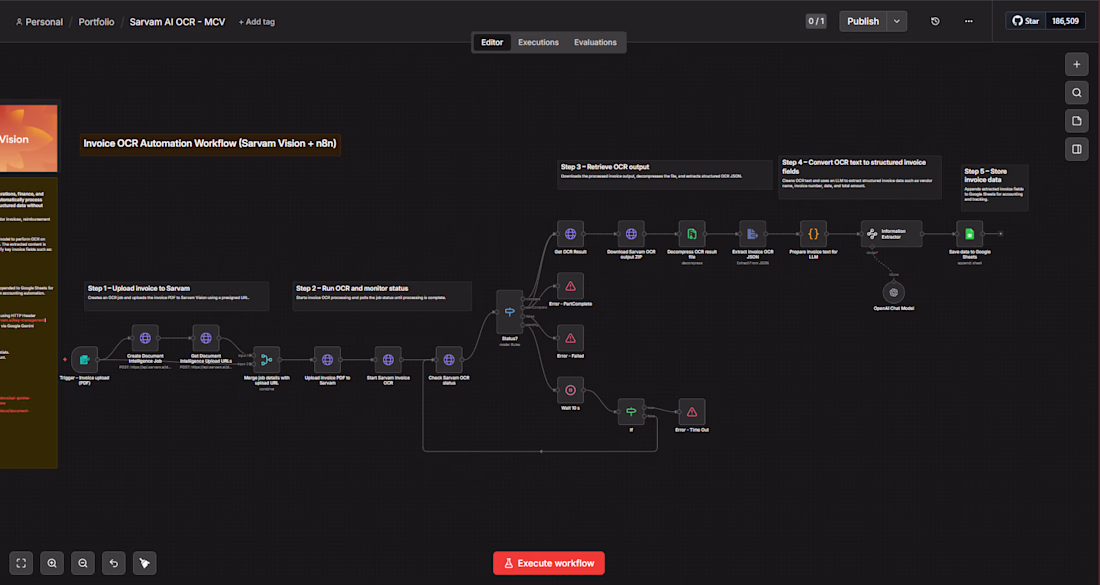Switch to the Evaluations tab

[595, 42]
